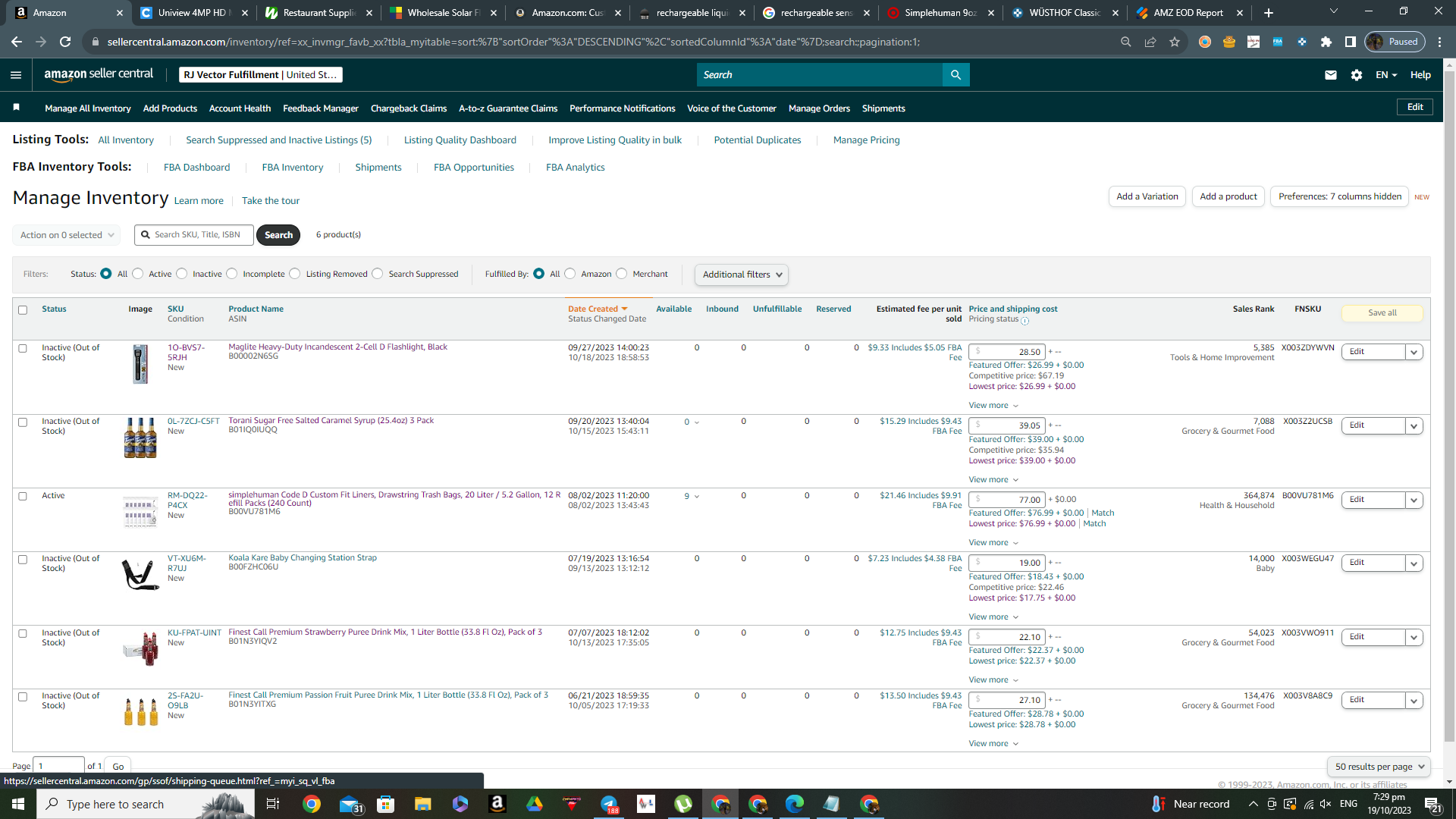The height and width of the screenshot is (819, 1456).
Task: Select the Koala Kare Strap row checkbox
Action: pyautogui.click(x=23, y=559)
